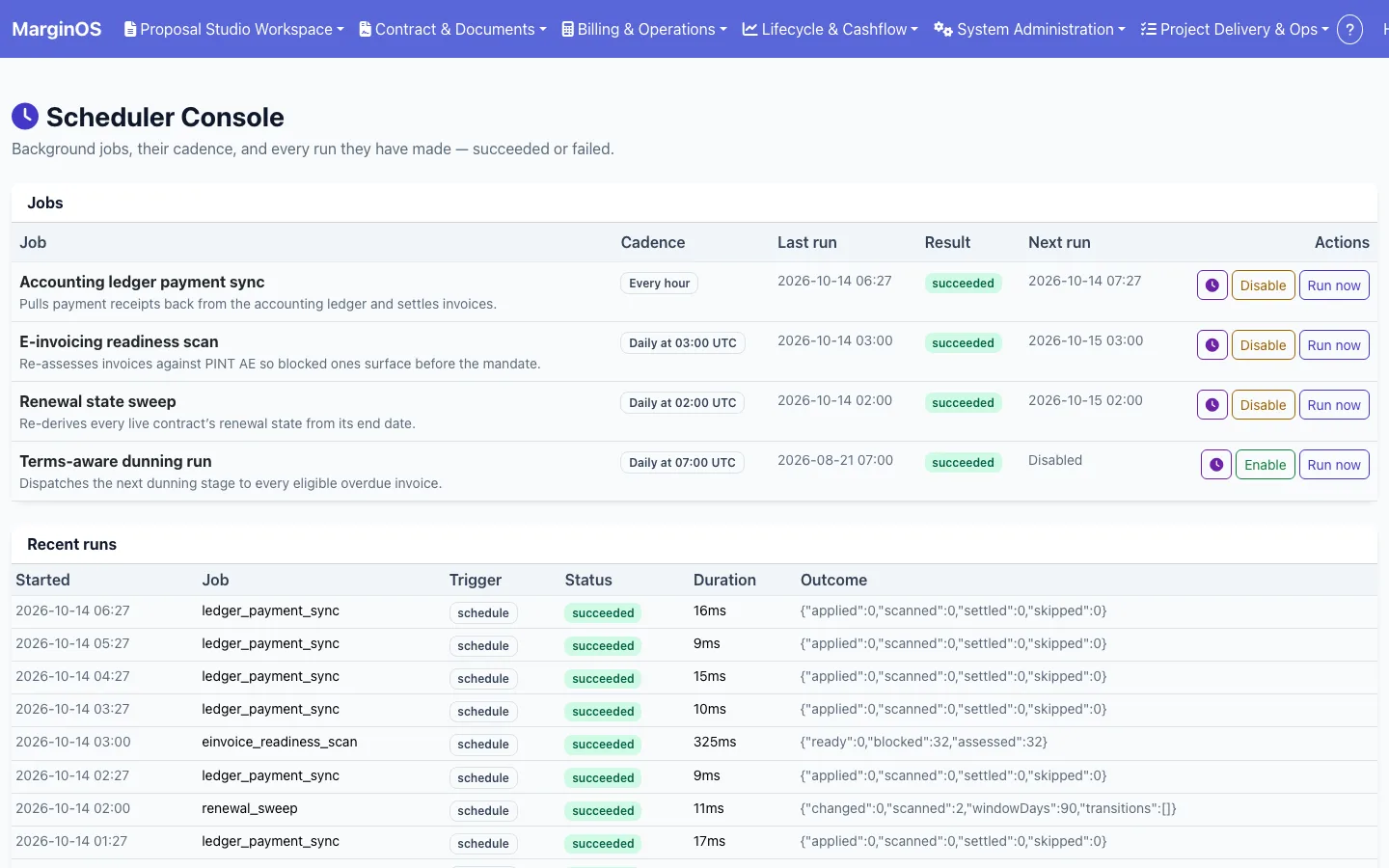Viewport: 1389px width, 868px height.
Task: Open the Billing & Operations dropdown
Action: point(644,29)
